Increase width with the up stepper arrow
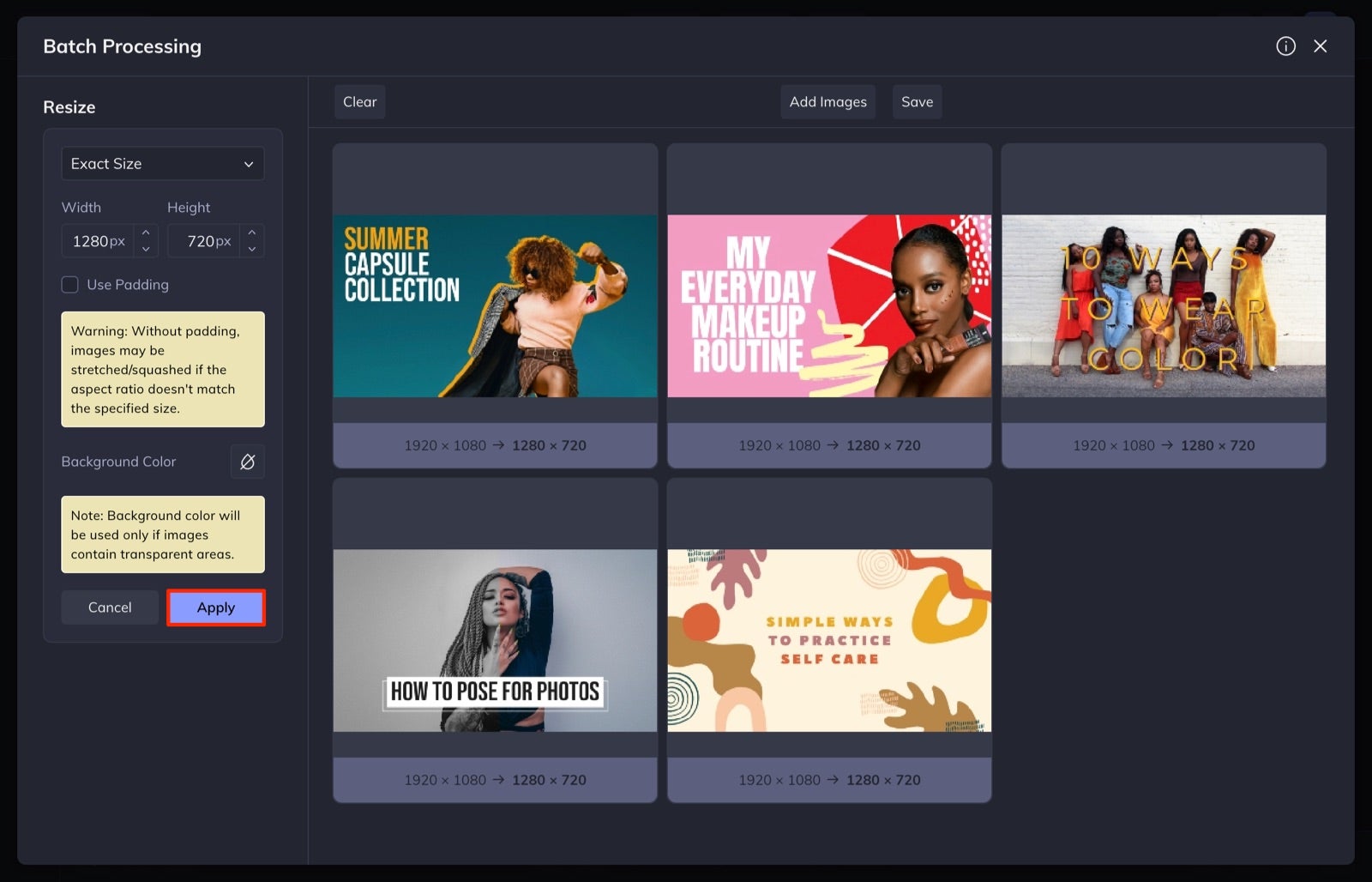The image size is (1372, 882). click(x=146, y=233)
